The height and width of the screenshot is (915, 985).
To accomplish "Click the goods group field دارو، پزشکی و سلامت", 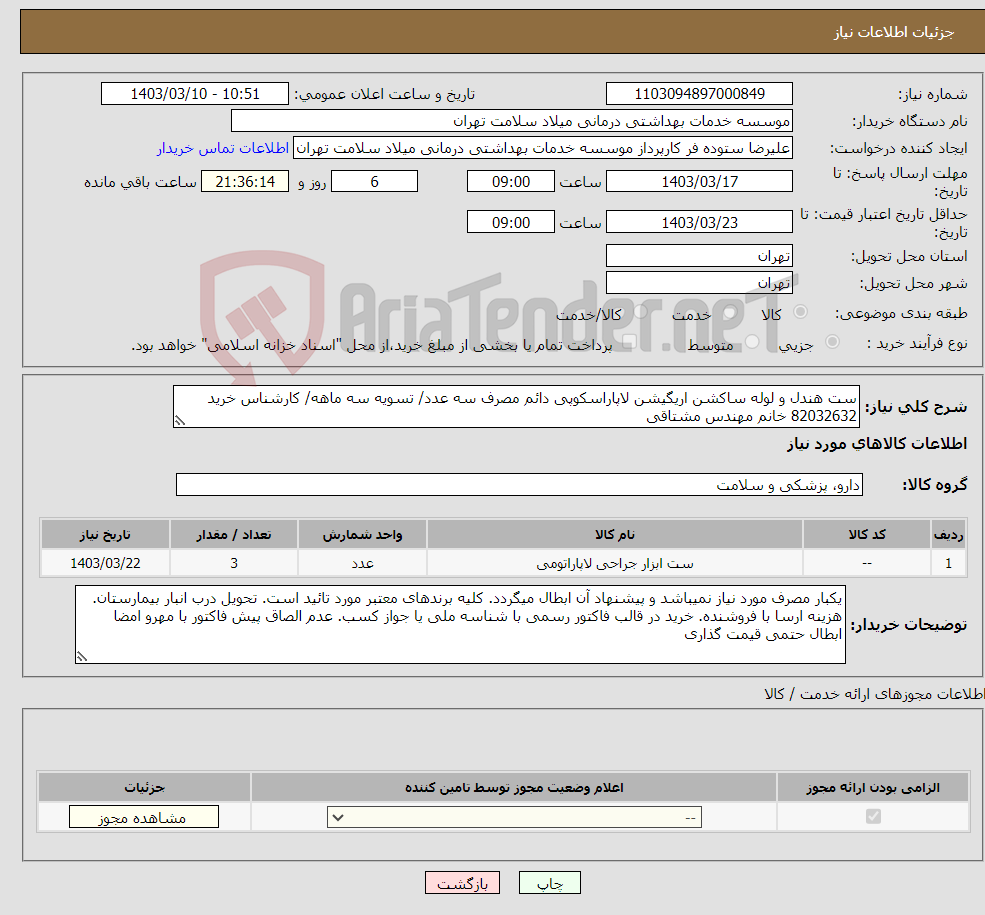I will click(x=520, y=485).
